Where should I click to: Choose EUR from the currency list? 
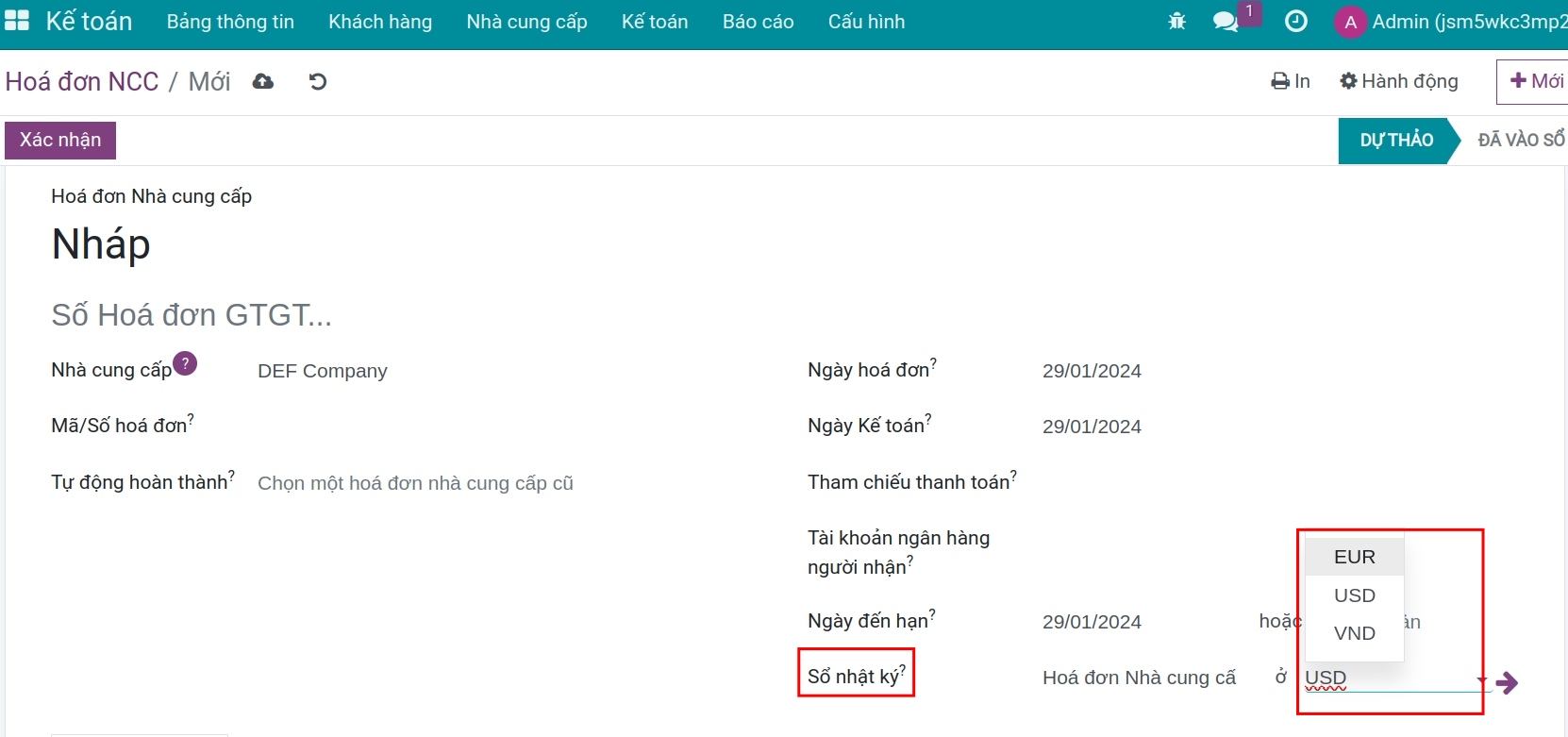tap(1355, 557)
